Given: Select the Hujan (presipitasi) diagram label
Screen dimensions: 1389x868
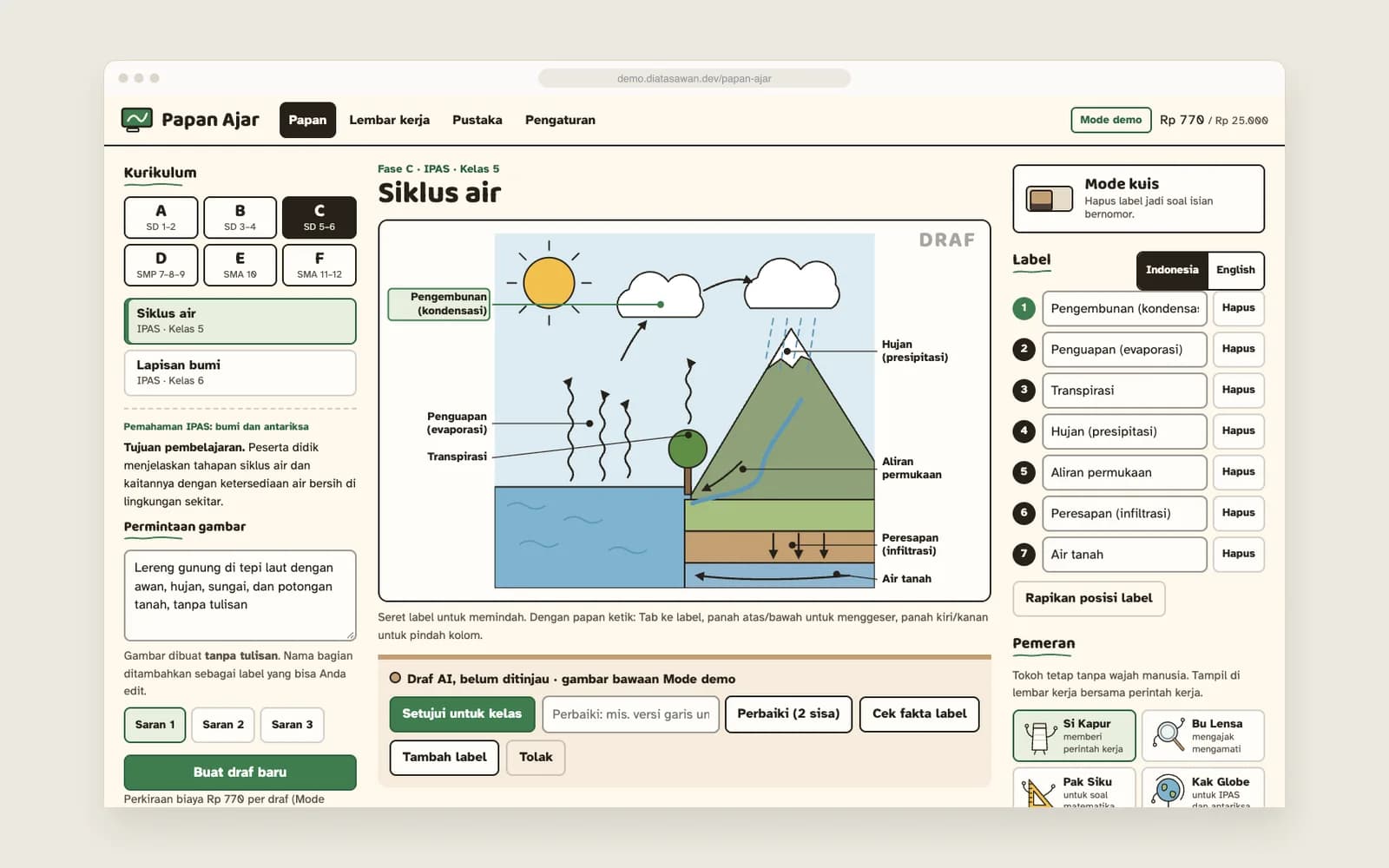Looking at the screenshot, I should pyautogui.click(x=915, y=351).
